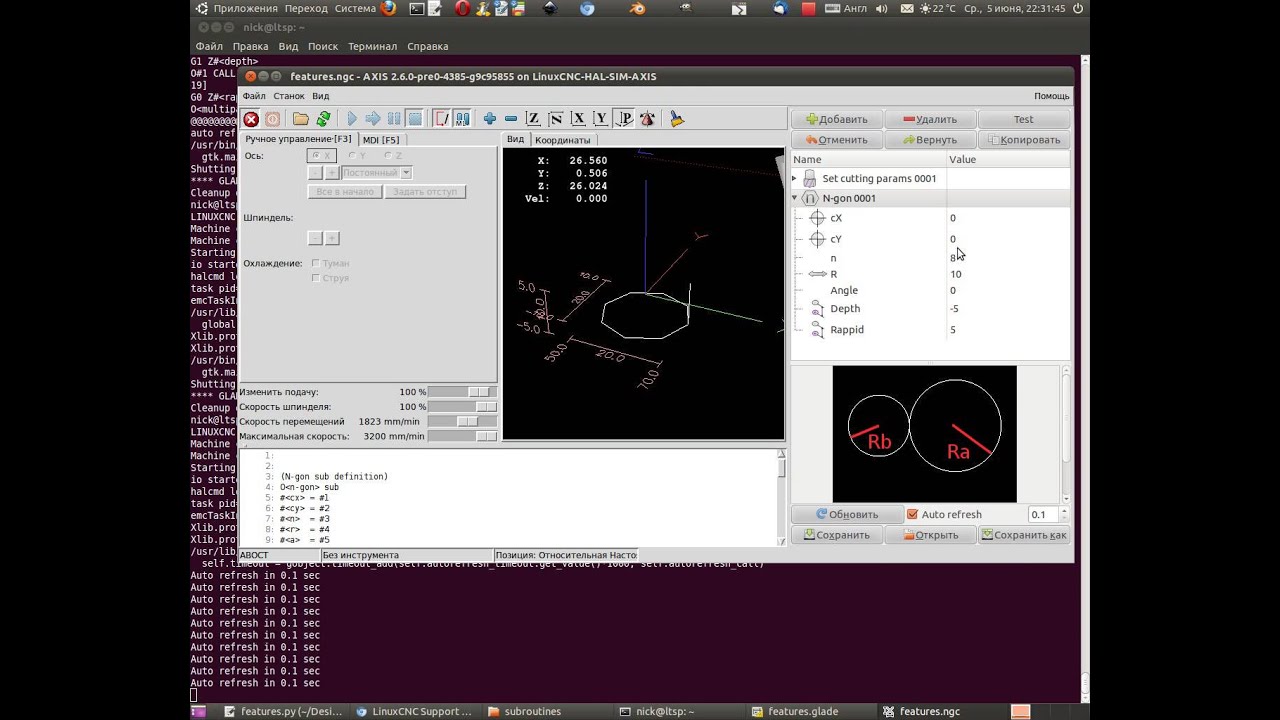Click the Сохранить как button

[x=1023, y=535]
